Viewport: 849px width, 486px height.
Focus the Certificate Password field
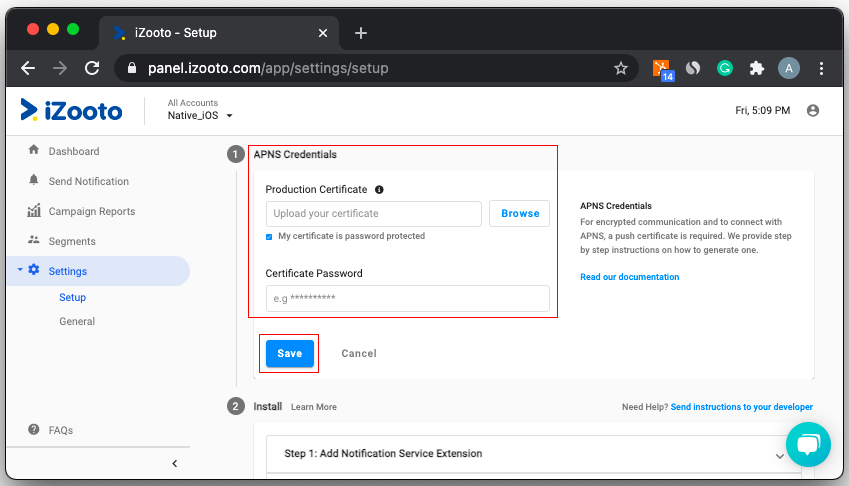click(x=408, y=298)
